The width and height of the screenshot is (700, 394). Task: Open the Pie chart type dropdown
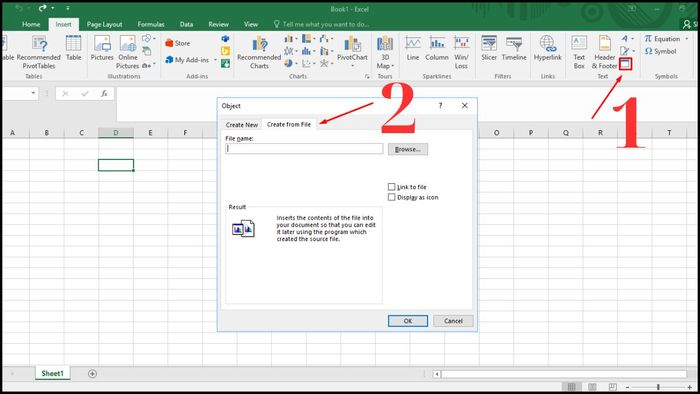(291, 64)
